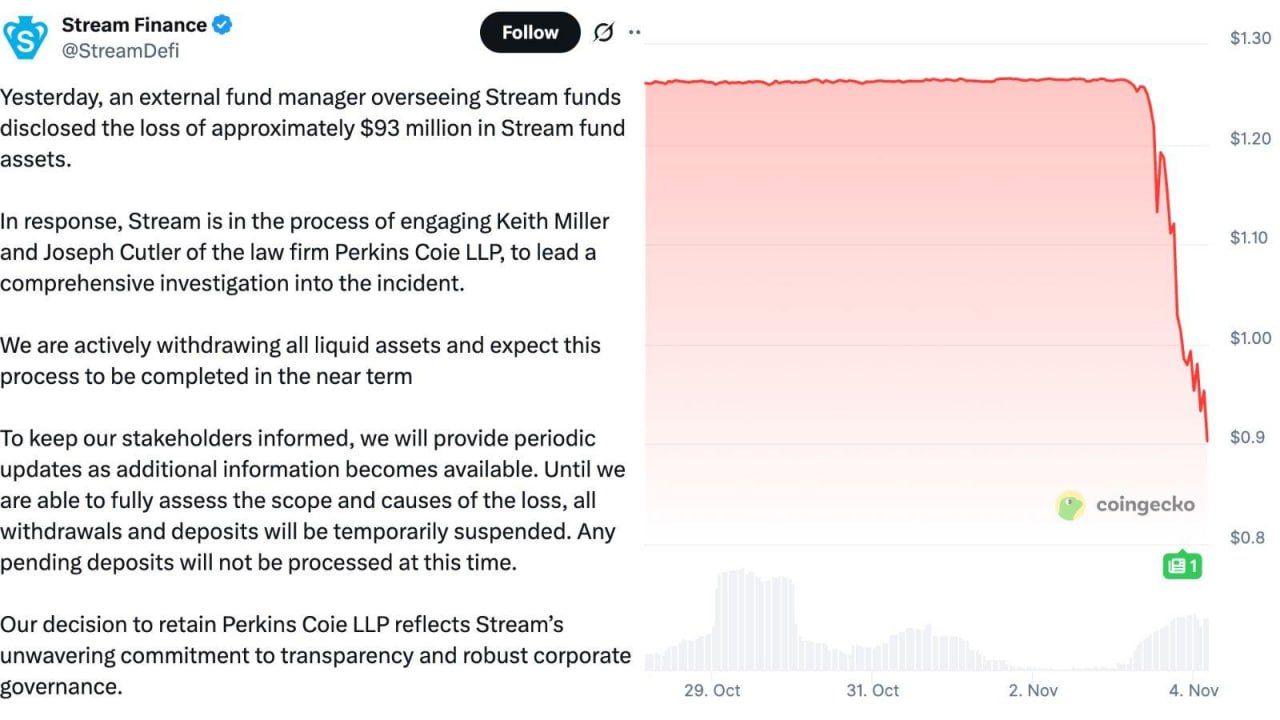Click the red price line's lowest end point
Image resolution: width=1280 pixels, height=720 pixels.
pos(1207,439)
